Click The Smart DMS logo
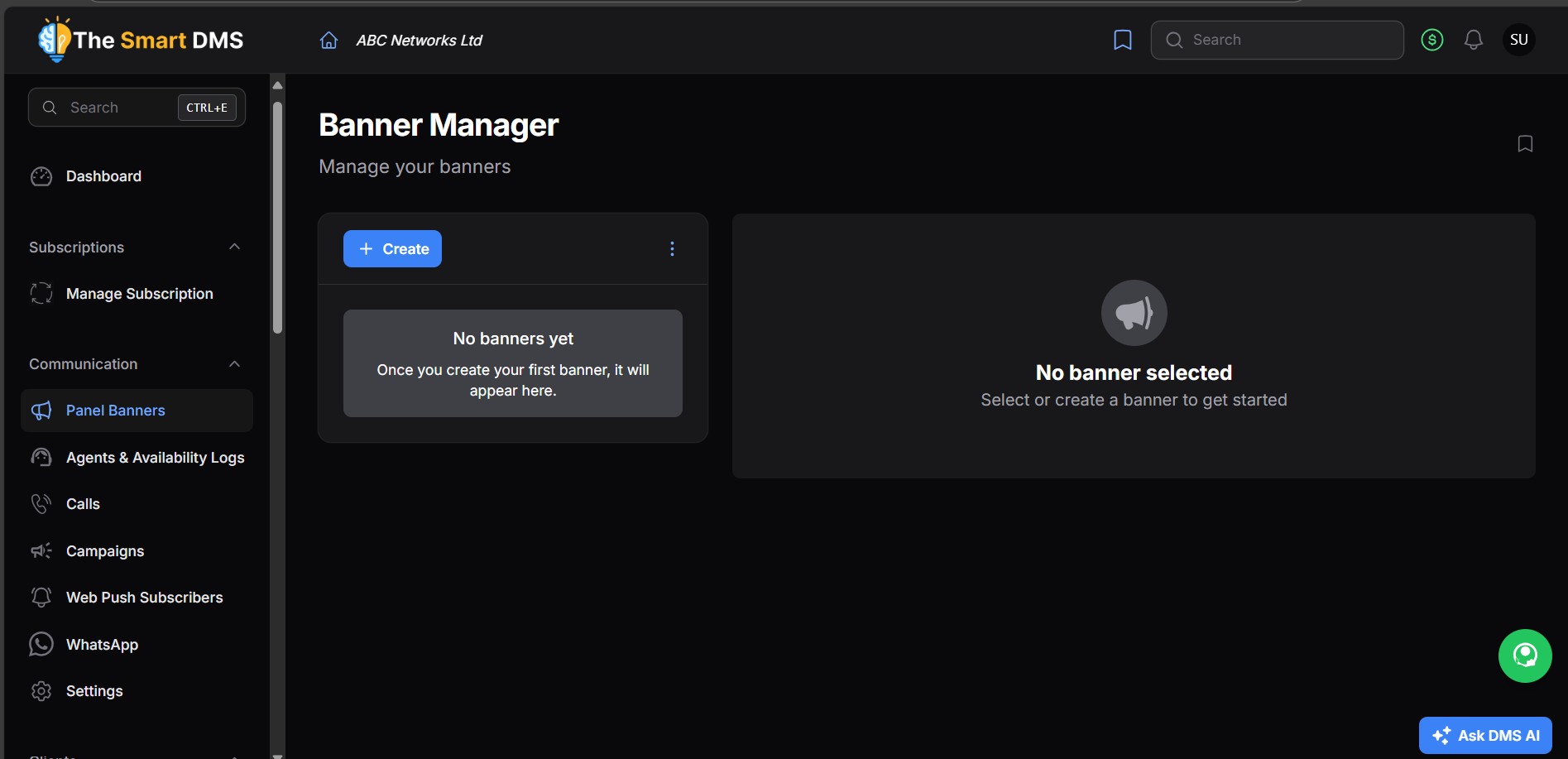This screenshot has height=759, width=1568. point(141,40)
